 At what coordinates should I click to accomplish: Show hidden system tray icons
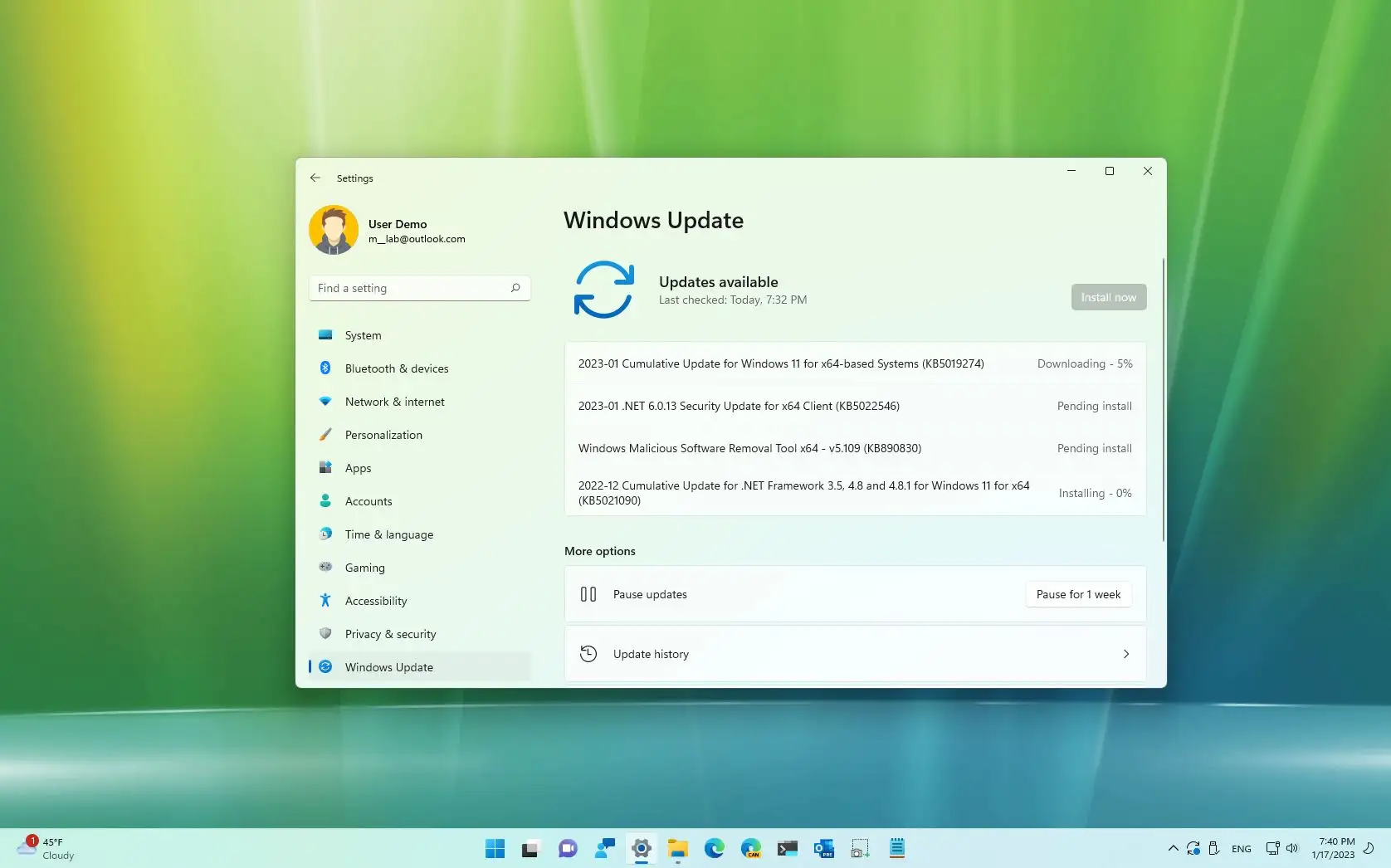1173,848
